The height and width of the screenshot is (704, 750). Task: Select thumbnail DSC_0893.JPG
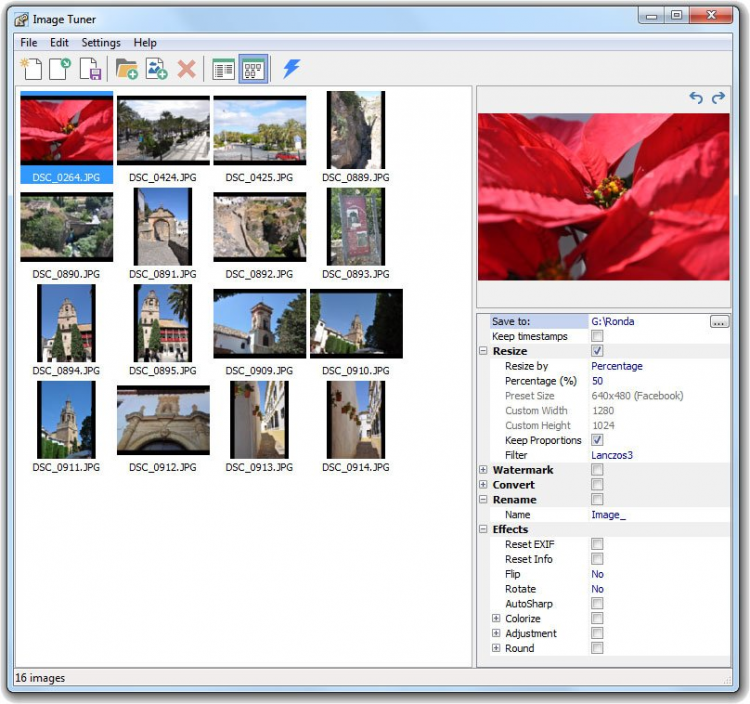(356, 234)
